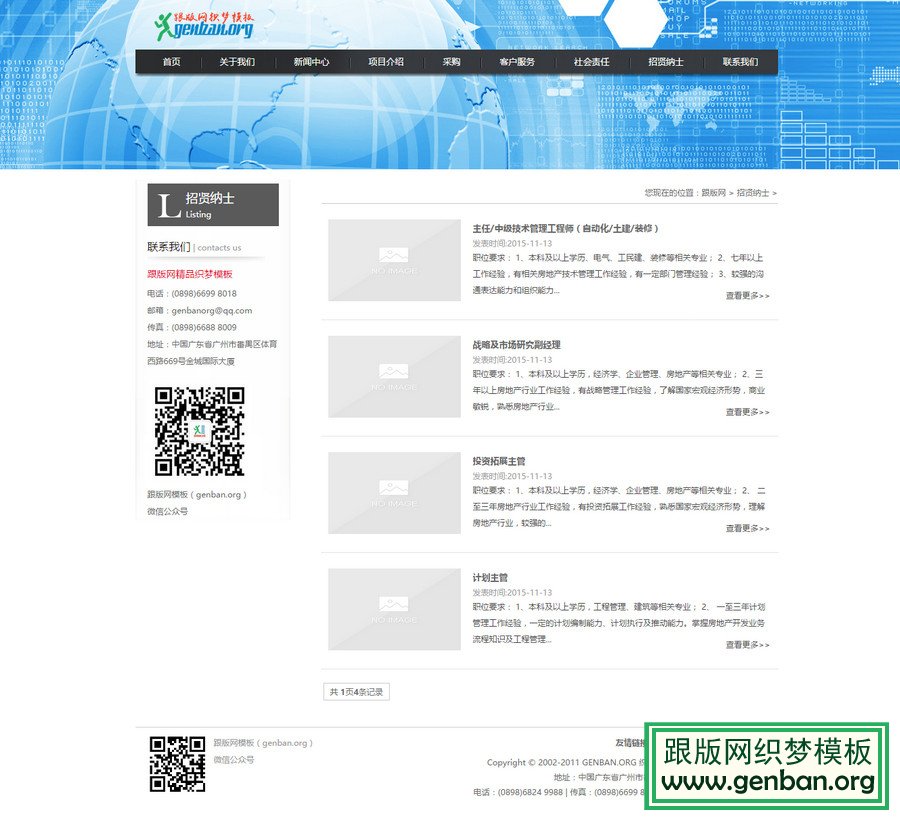Click the NO IMAGE placeholder of the first job
The width and height of the screenshot is (900, 819).
[397, 260]
